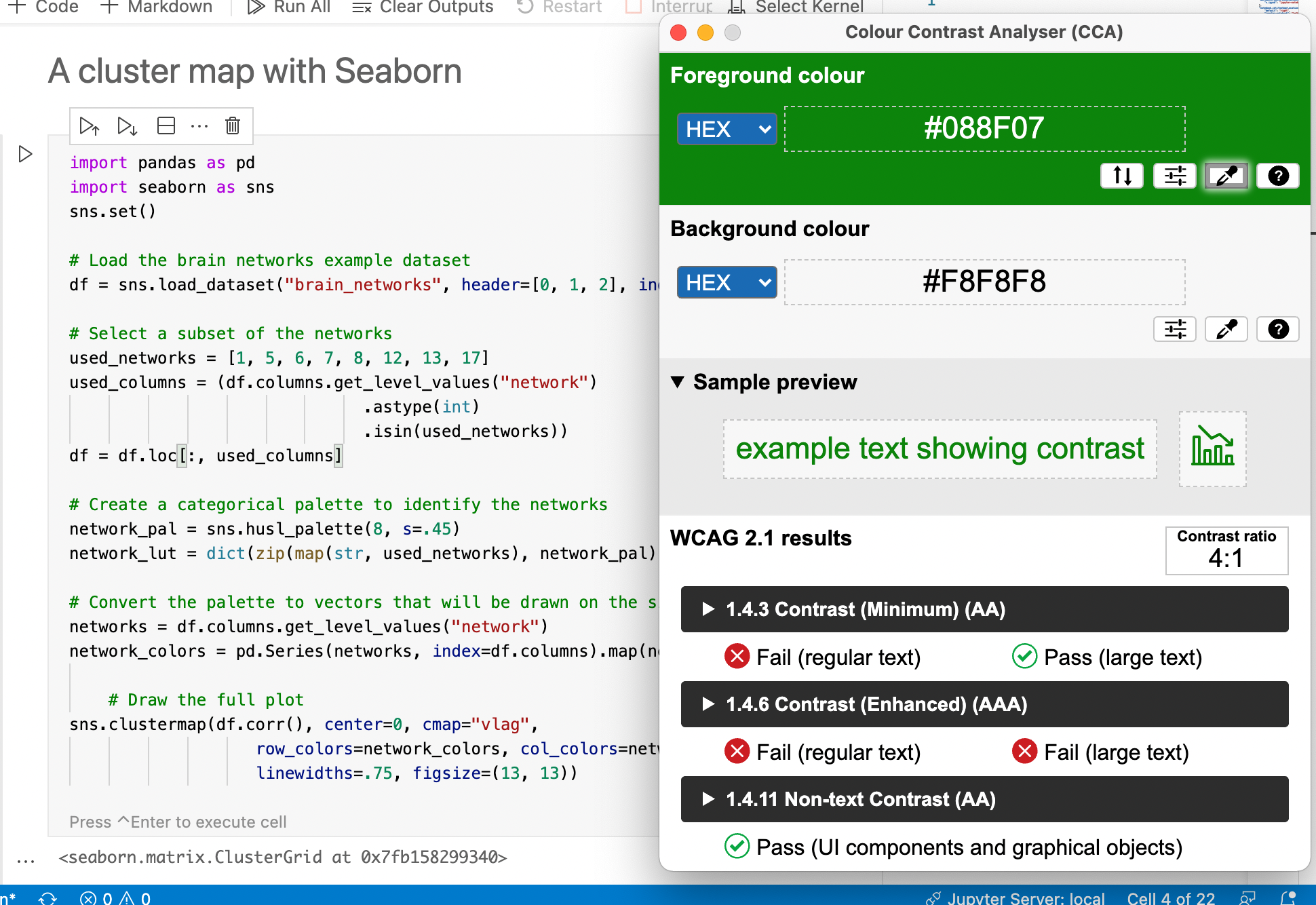The height and width of the screenshot is (905, 1316).
Task: Open help for background colour
Action: pos(1277,329)
